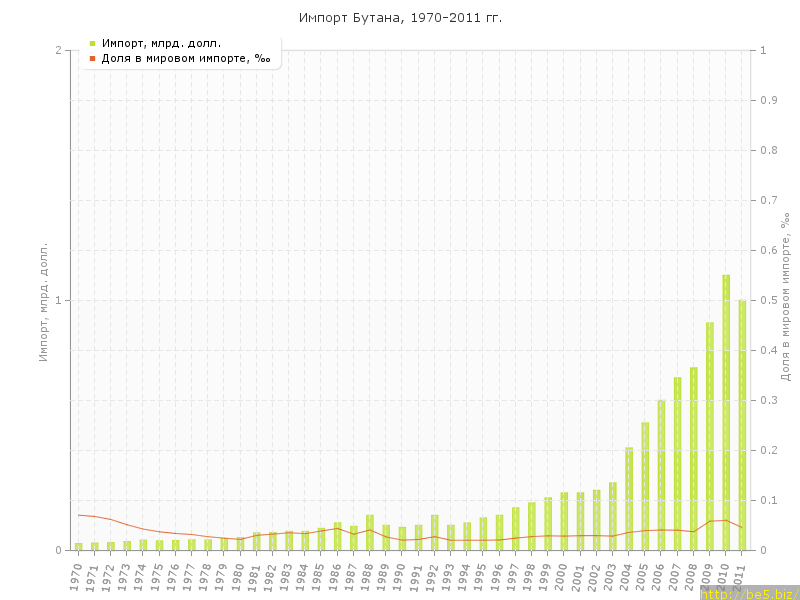Select the tallest bar for year 2010
This screenshot has width=800, height=600.
click(726, 412)
